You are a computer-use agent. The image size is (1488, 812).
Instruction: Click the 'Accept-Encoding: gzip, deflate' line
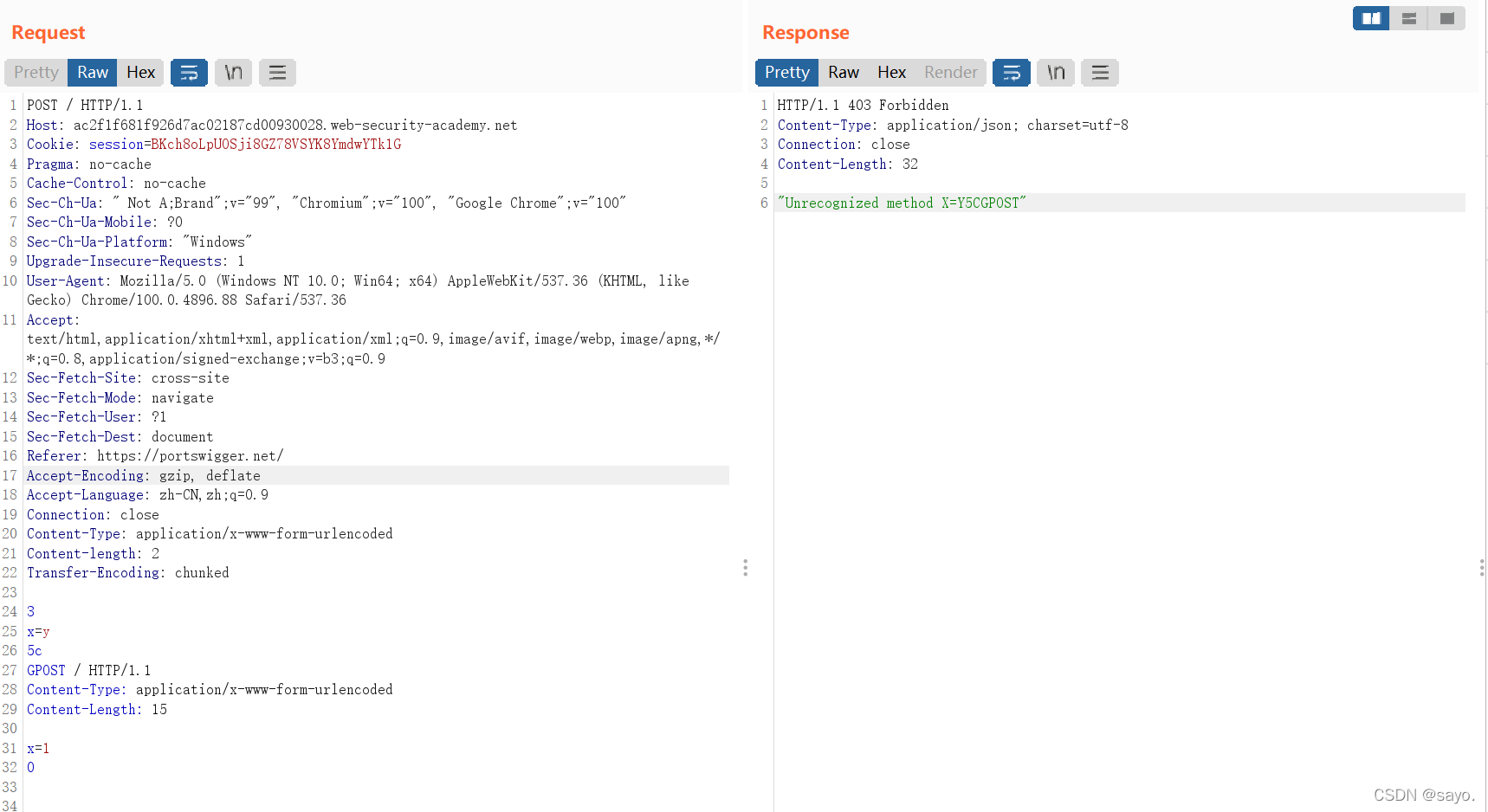(144, 476)
